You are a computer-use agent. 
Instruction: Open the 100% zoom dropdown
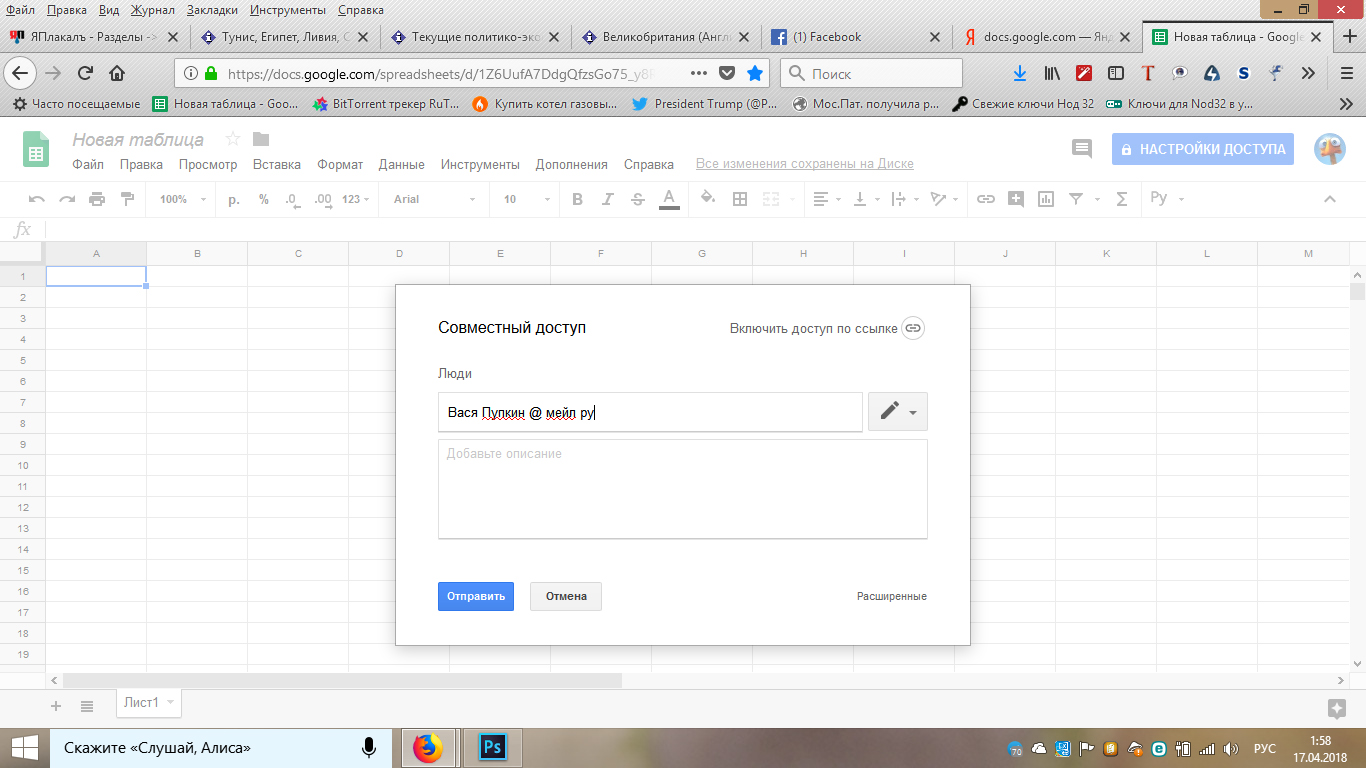click(183, 199)
